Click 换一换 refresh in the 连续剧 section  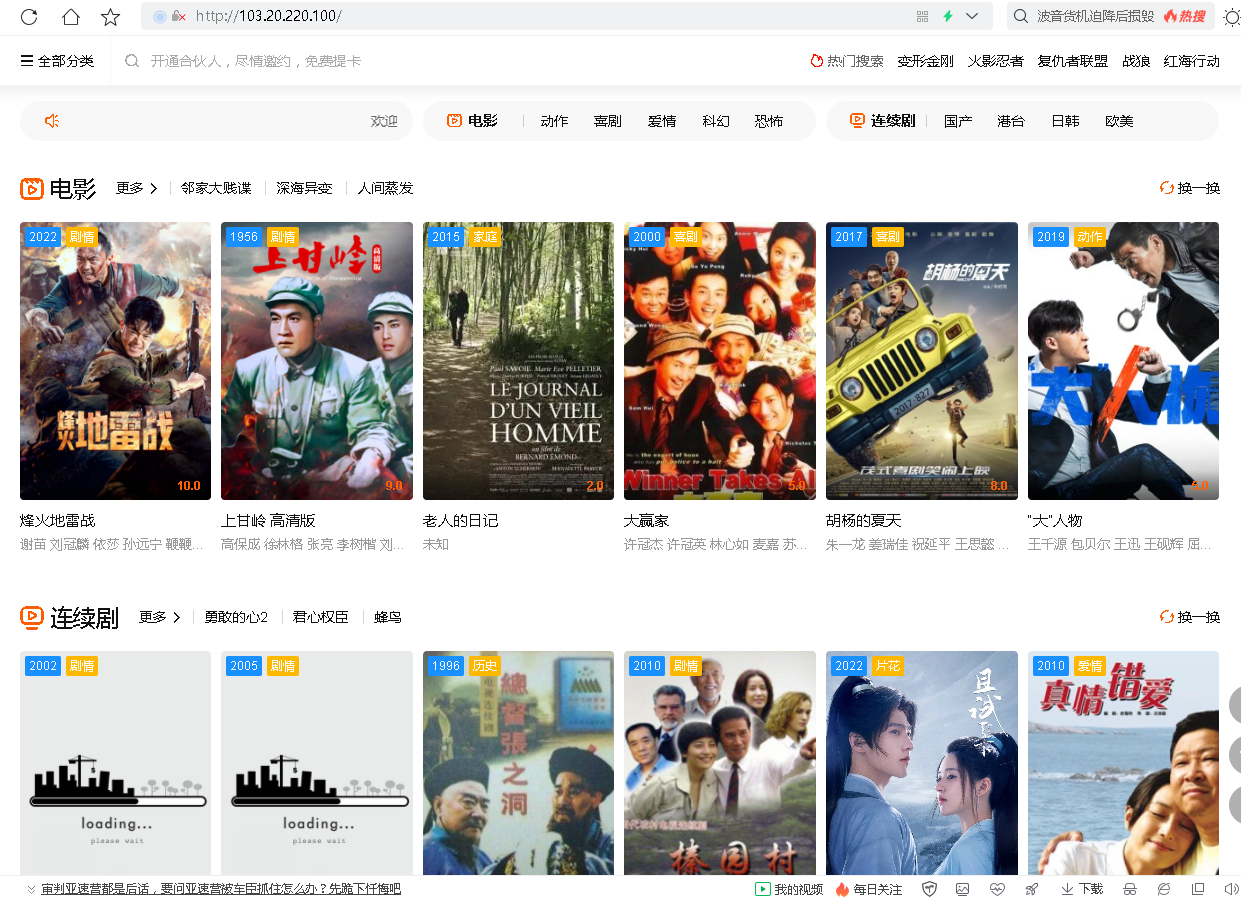[x=1190, y=617]
